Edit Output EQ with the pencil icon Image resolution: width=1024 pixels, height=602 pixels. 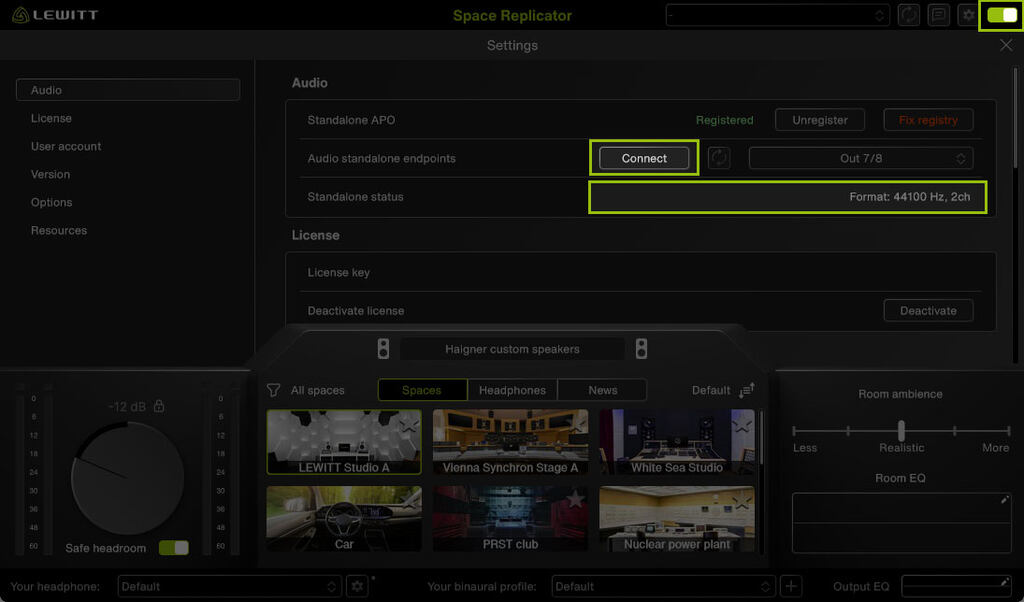[x=1004, y=582]
